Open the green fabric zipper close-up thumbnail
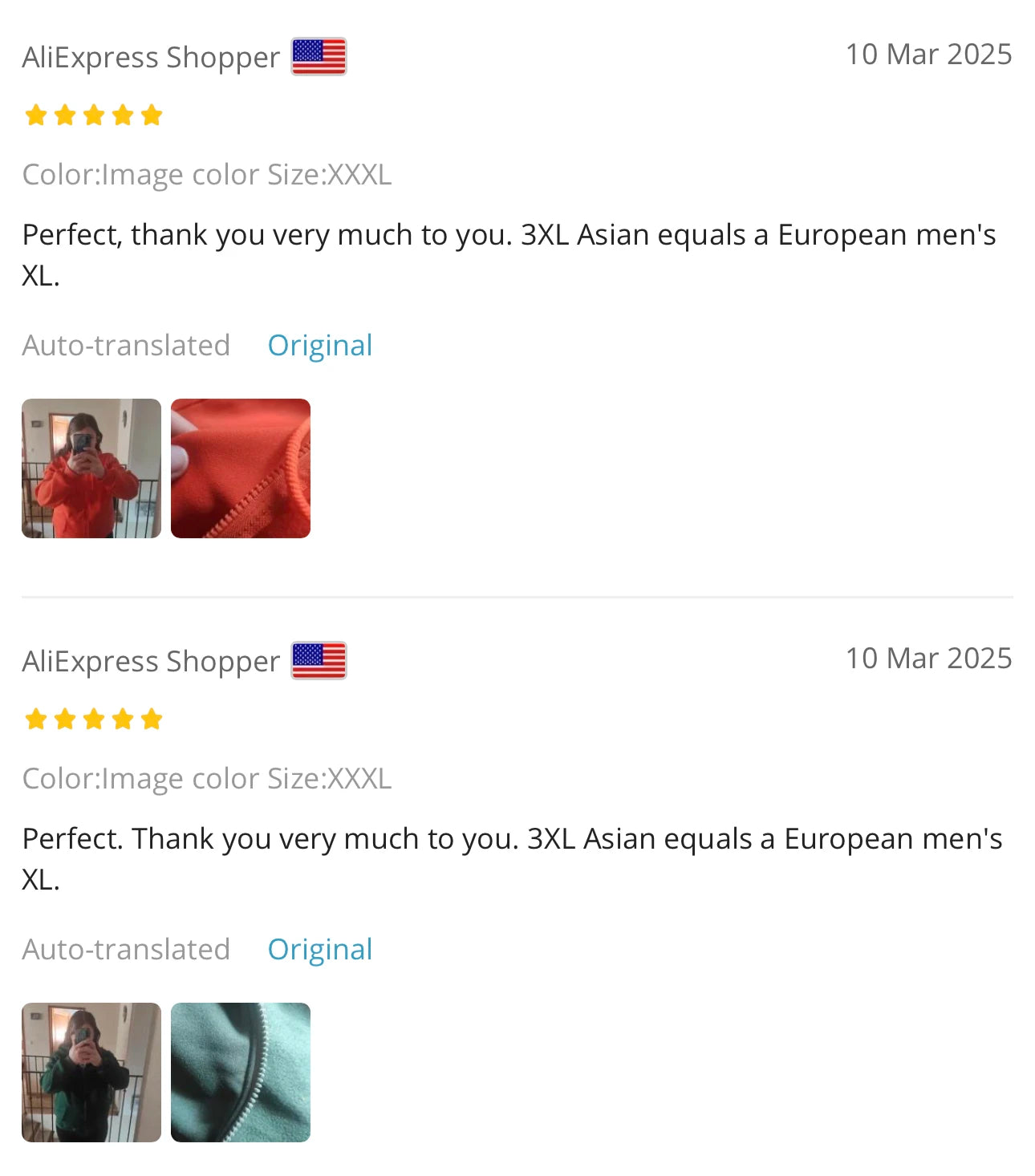The height and width of the screenshot is (1176, 1035). (x=241, y=1073)
